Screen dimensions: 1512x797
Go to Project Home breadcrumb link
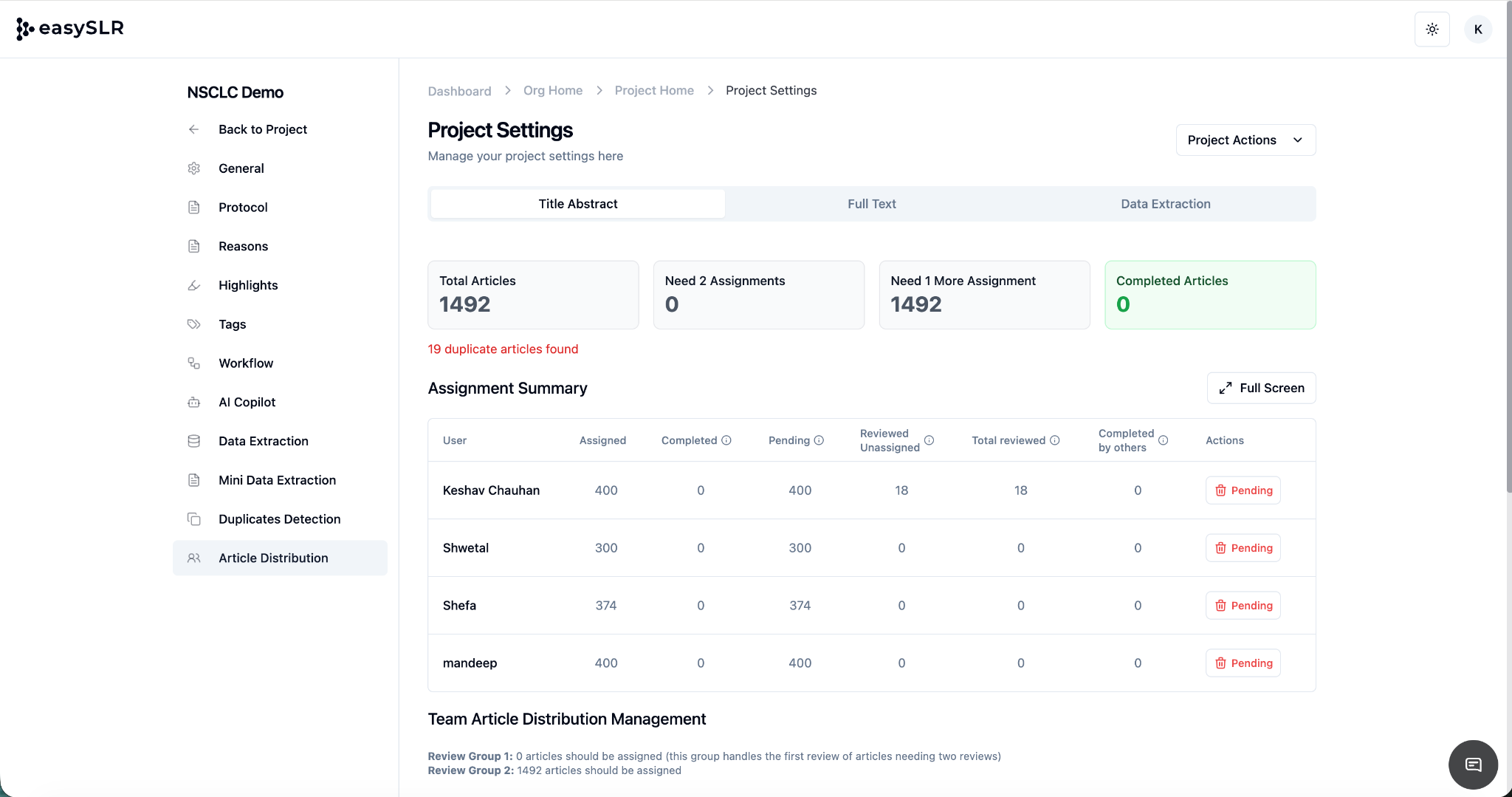point(654,90)
